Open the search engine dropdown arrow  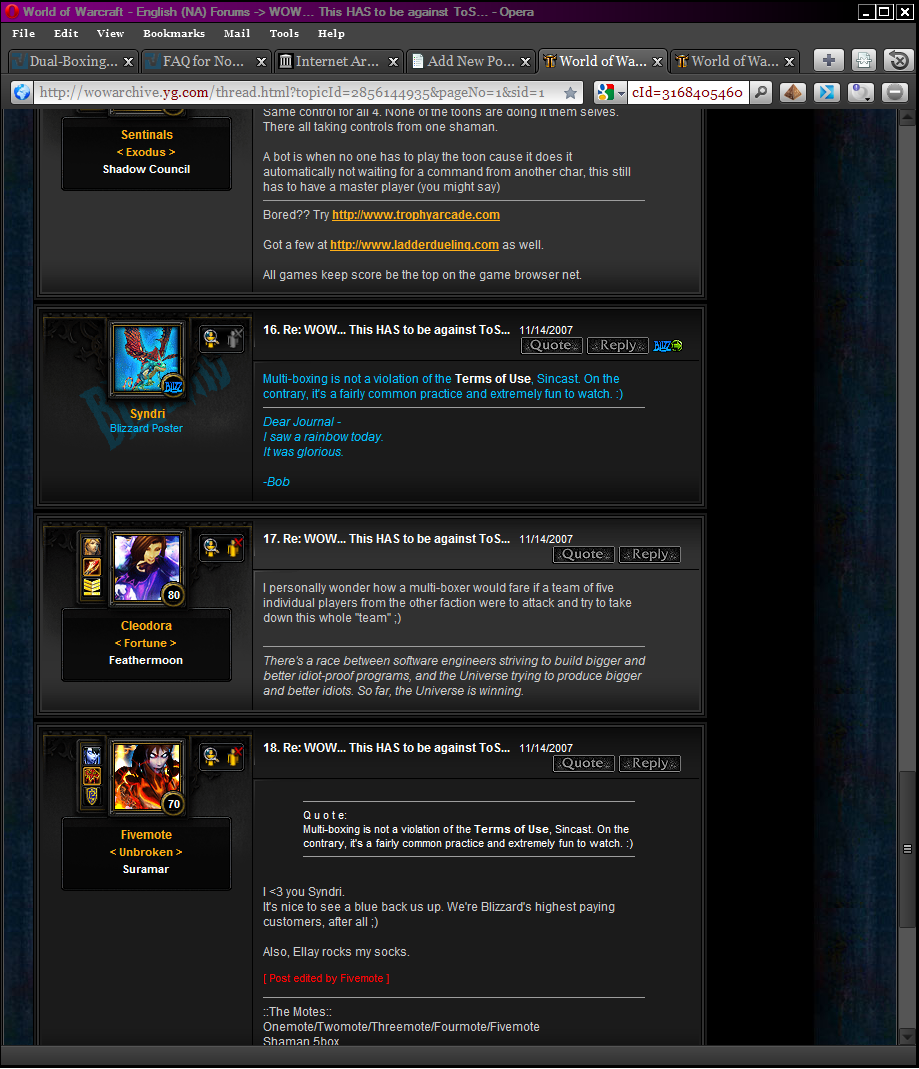[x=621, y=93]
